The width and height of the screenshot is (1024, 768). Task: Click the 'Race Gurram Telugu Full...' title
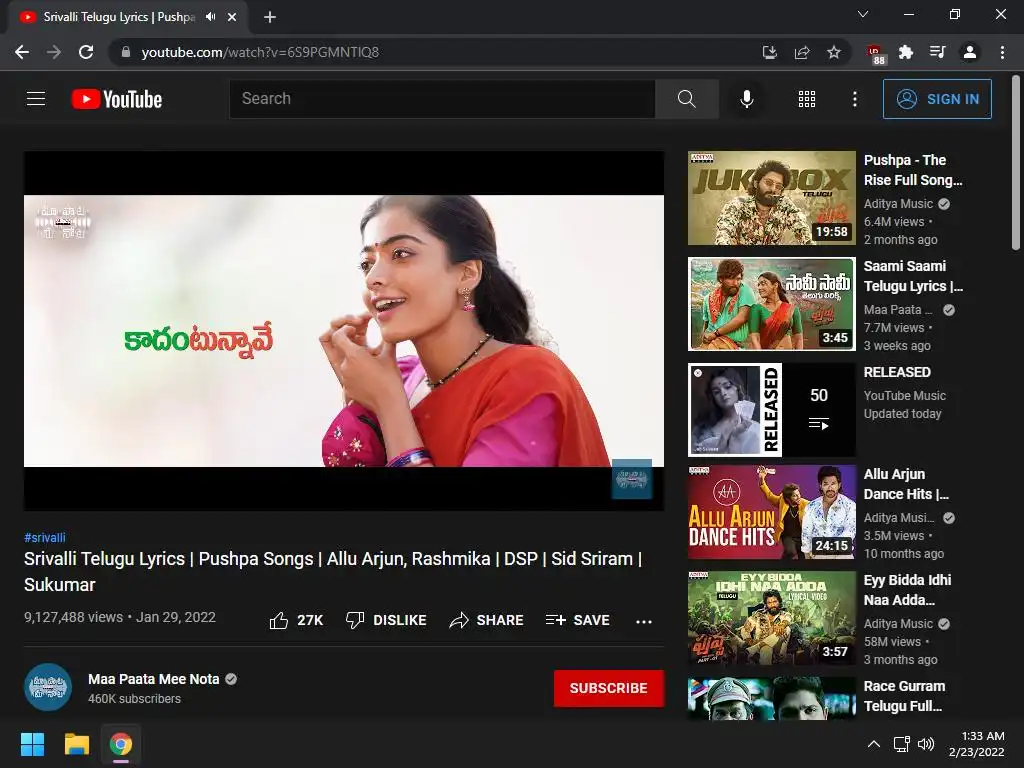click(x=904, y=696)
